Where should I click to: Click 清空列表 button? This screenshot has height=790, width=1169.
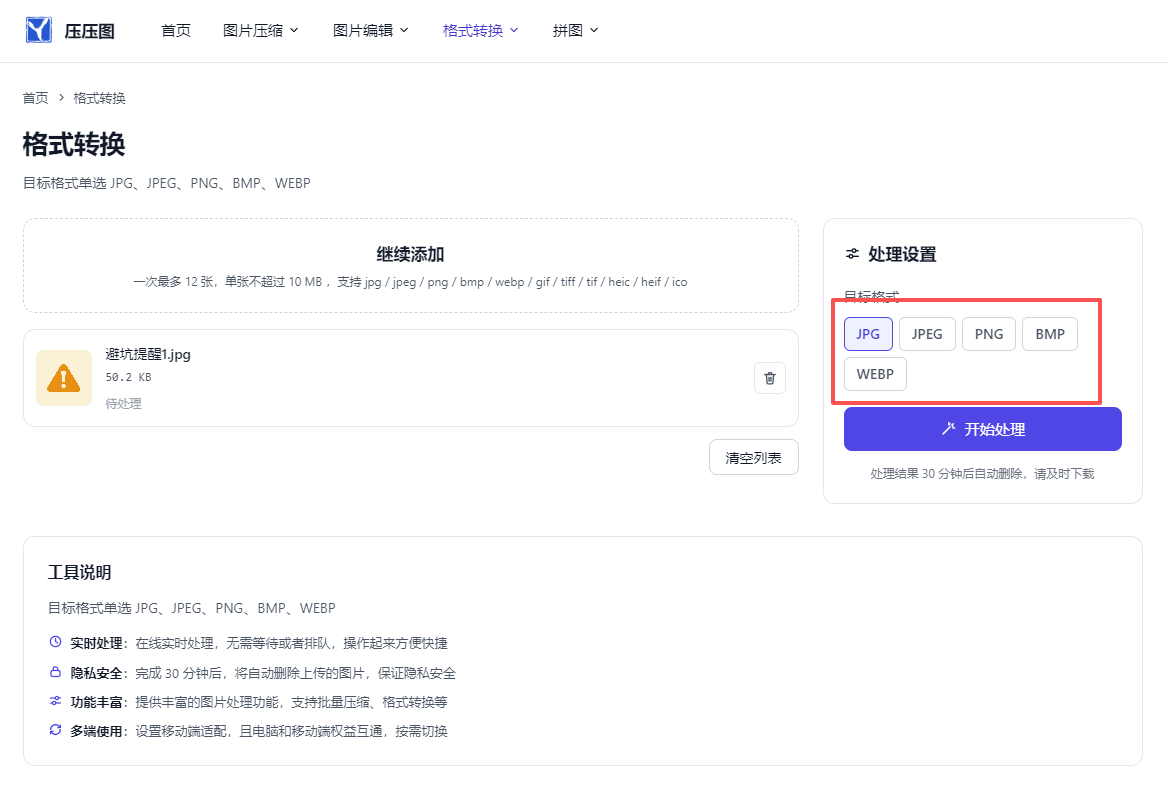[754, 458]
